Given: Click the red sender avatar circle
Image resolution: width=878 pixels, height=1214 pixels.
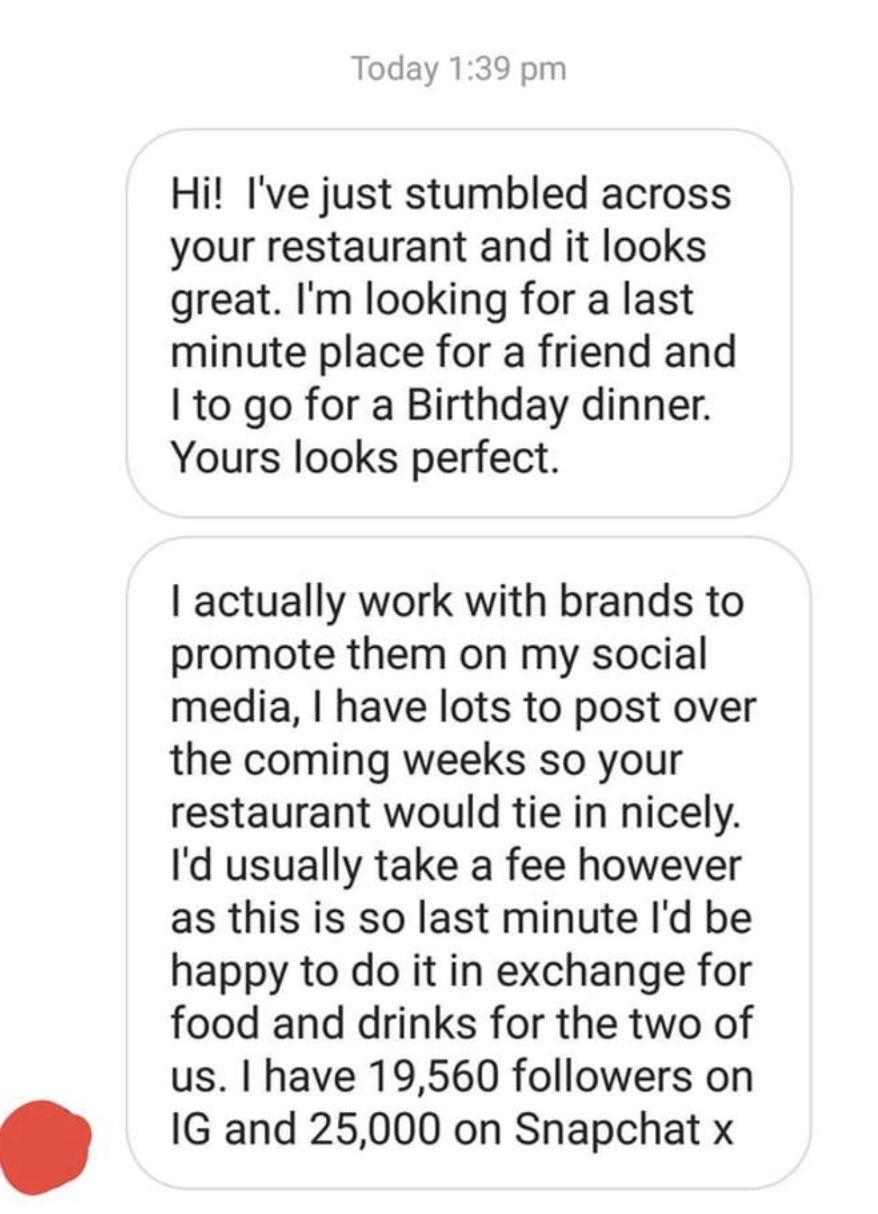Looking at the screenshot, I should [x=45, y=1147].
